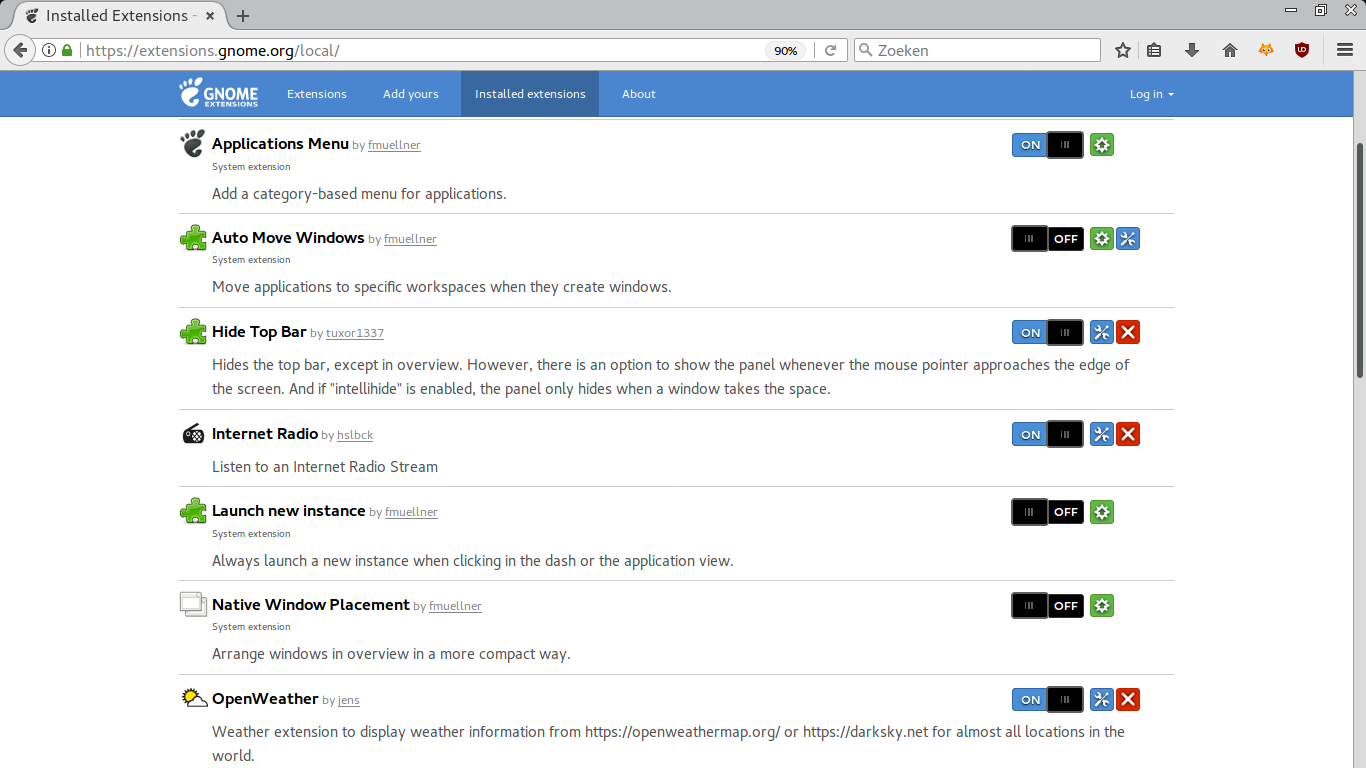This screenshot has width=1366, height=768.
Task: Select the Installed extensions nav item
Action: pyautogui.click(x=530, y=94)
